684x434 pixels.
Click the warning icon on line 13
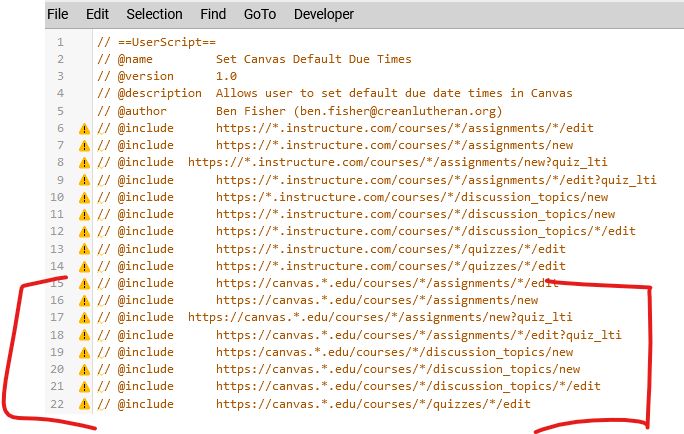tap(84, 249)
